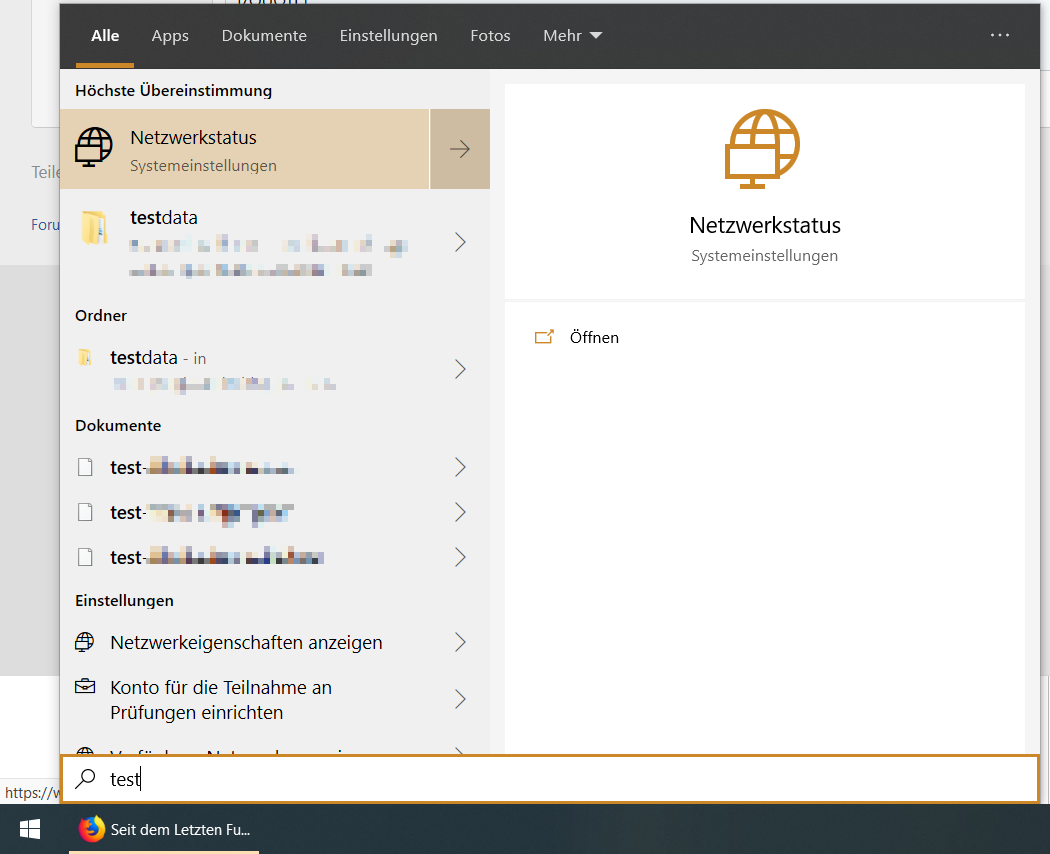
Task: Click the magnifier icon in search box
Action: tap(85, 779)
